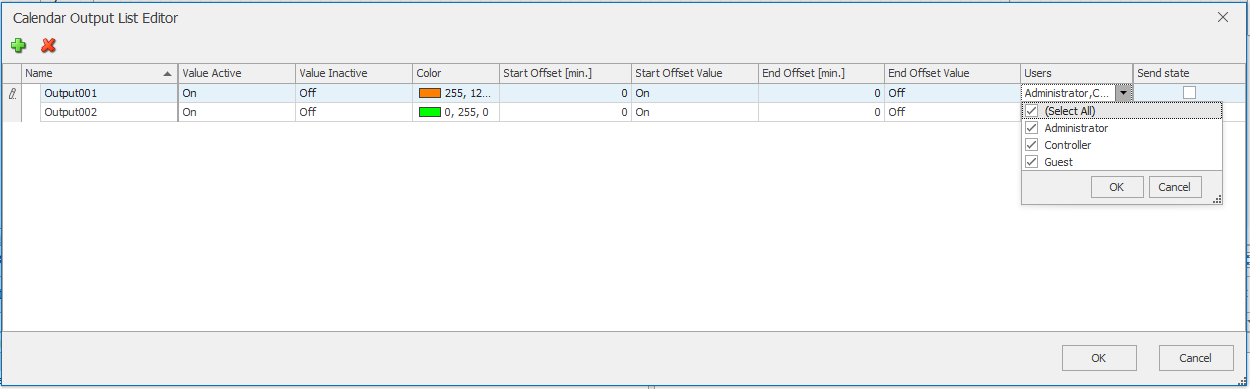Click the dialog's bottom OK button

point(1099,358)
